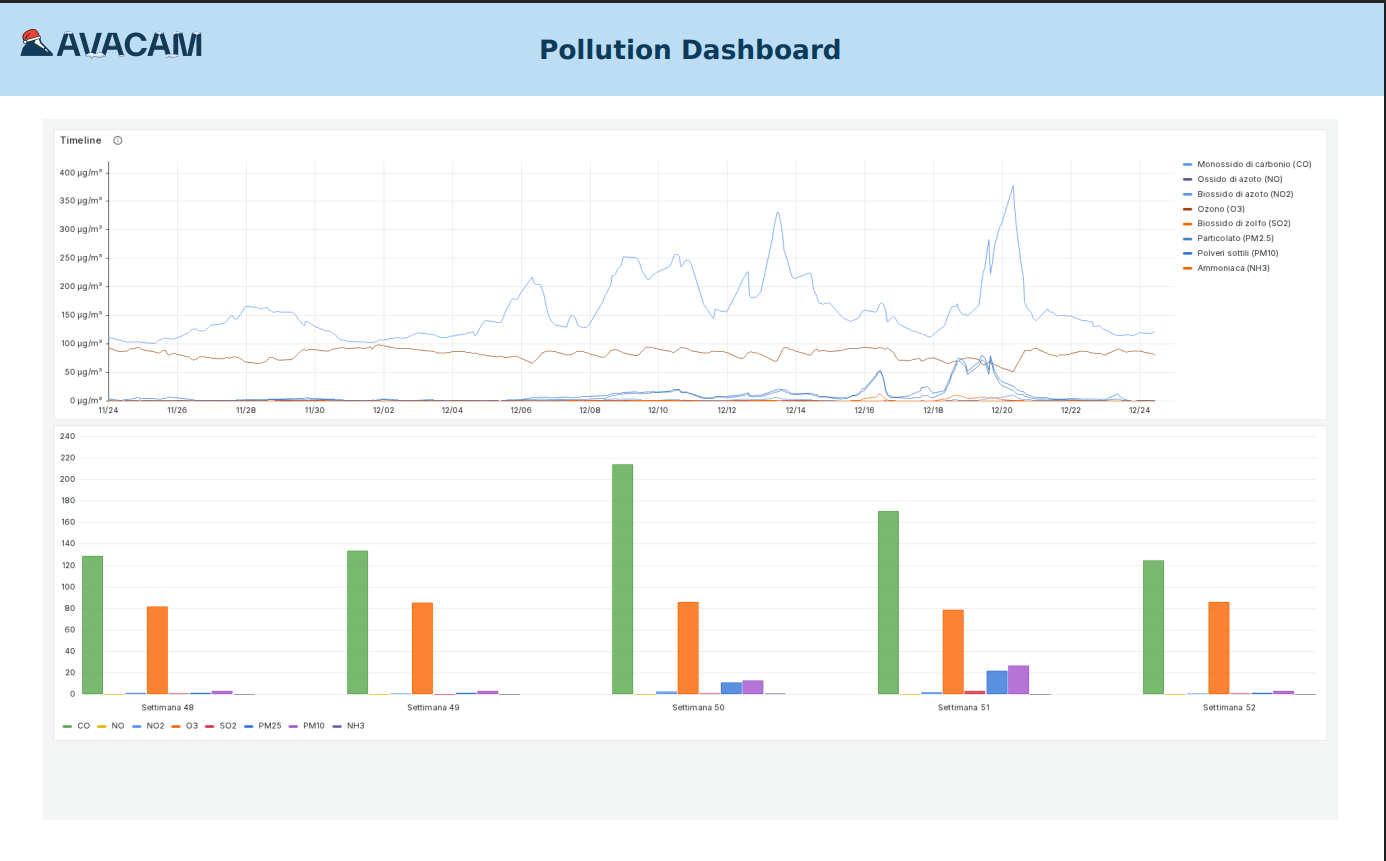Screen dimensions: 1386x861
Task: Open the Timeline panel title menu
Action: click(x=81, y=141)
